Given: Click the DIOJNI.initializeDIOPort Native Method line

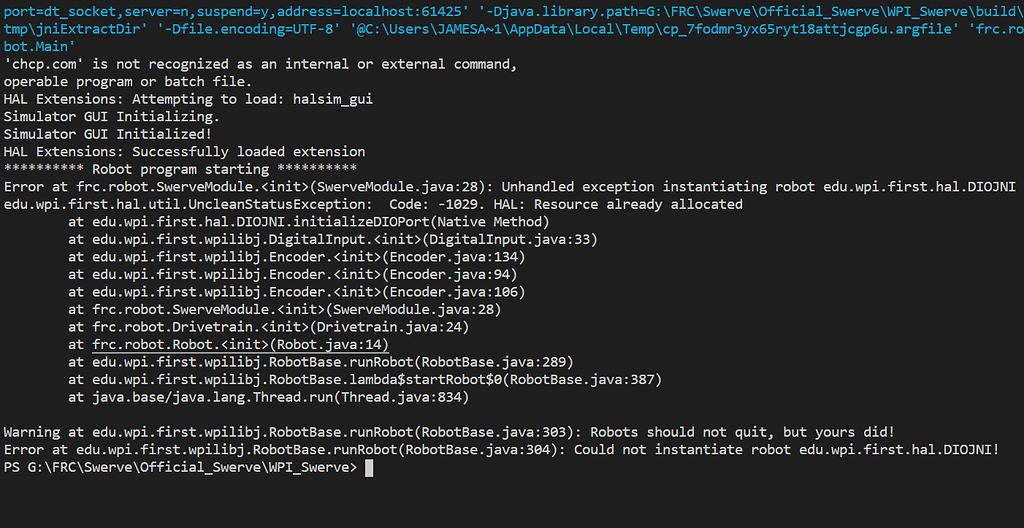Looking at the screenshot, I should click(309, 222).
